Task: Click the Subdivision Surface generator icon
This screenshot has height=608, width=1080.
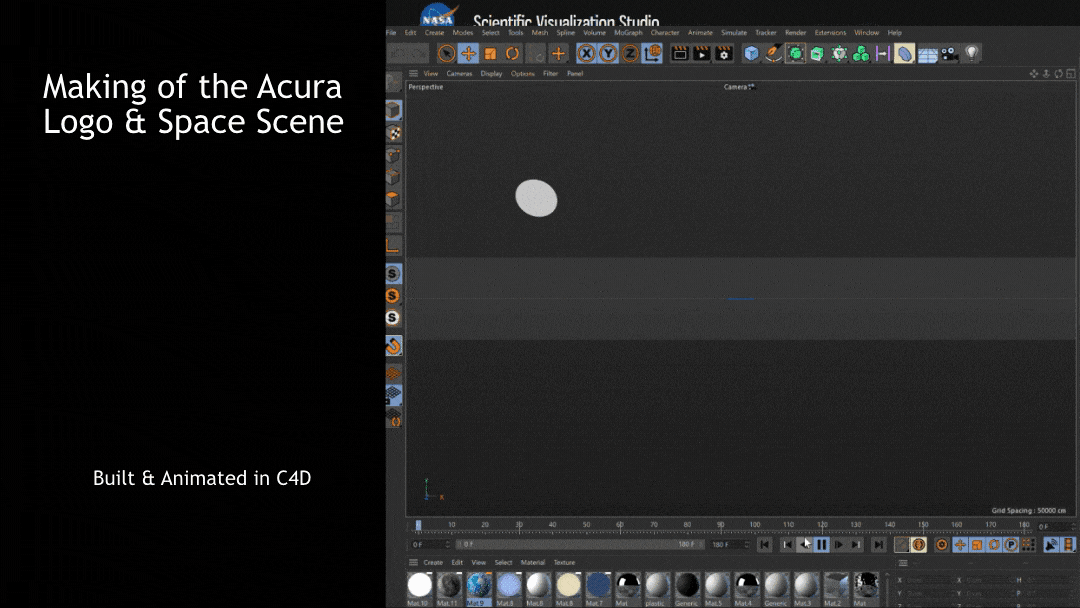Action: pyautogui.click(x=796, y=54)
